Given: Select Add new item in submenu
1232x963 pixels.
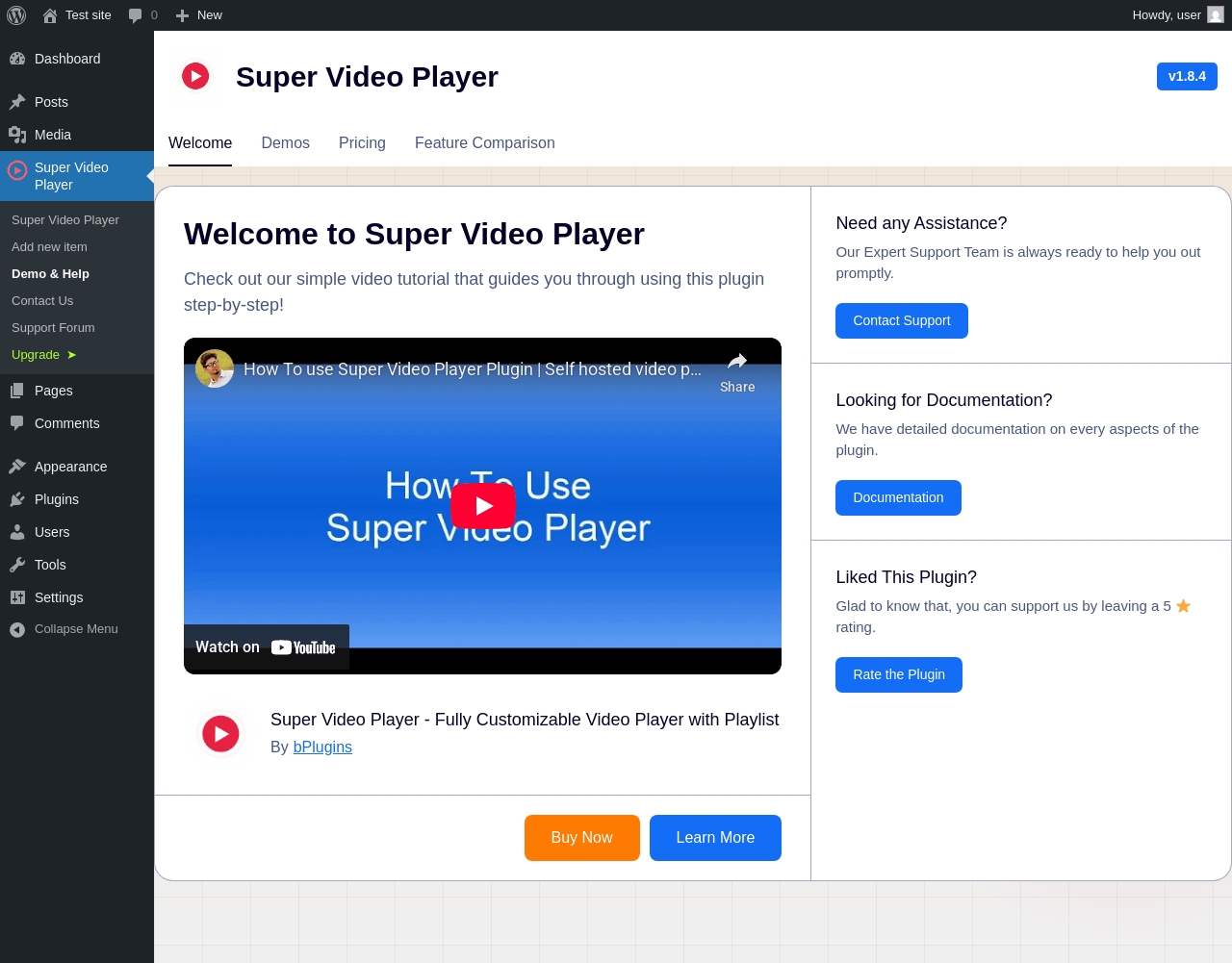Looking at the screenshot, I should tap(49, 247).
